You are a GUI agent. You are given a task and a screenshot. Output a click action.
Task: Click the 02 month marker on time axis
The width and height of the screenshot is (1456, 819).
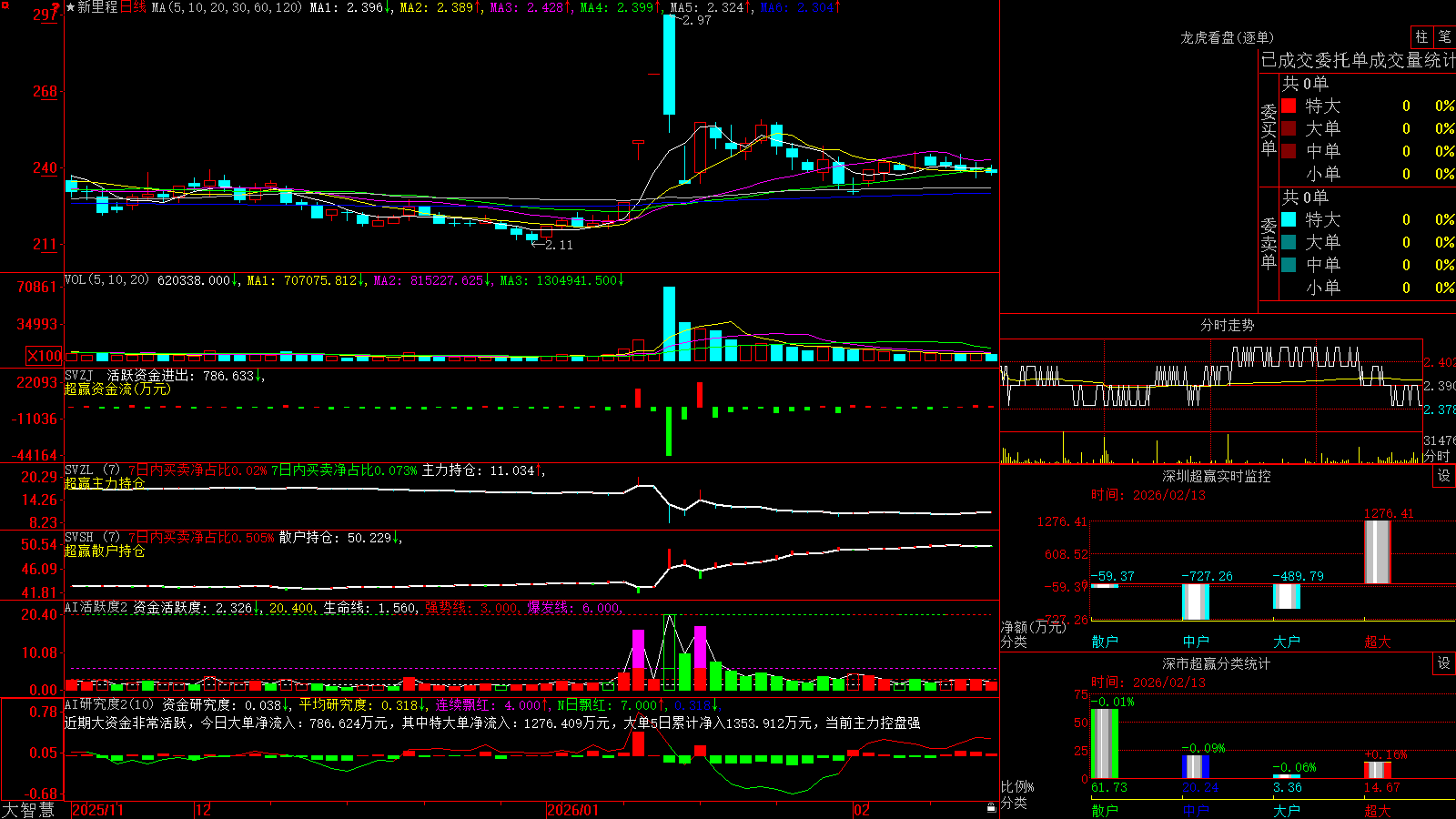[x=862, y=810]
